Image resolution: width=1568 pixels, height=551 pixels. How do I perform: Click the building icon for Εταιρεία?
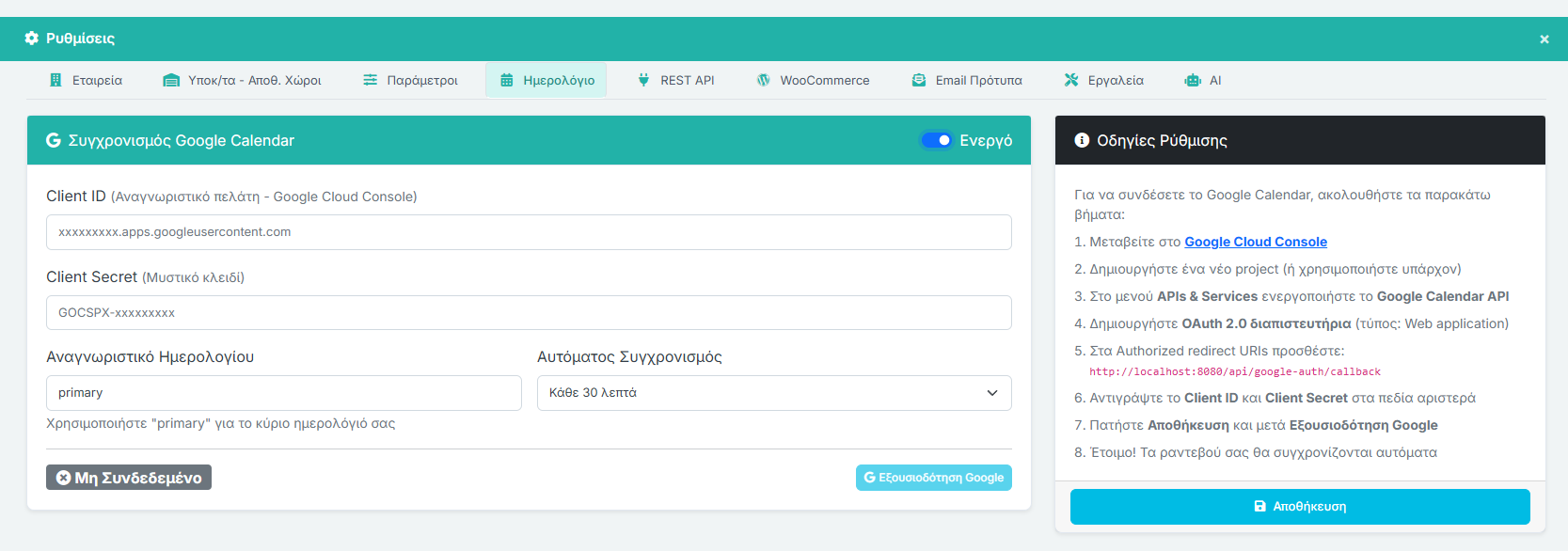pos(55,80)
